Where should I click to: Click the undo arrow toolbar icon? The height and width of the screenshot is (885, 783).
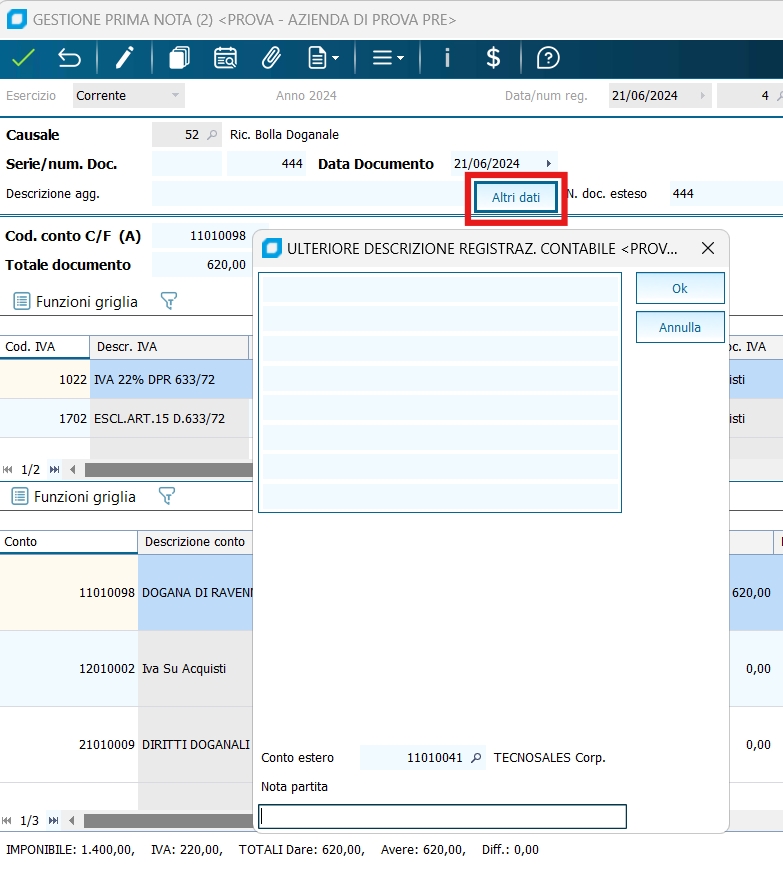pyautogui.click(x=69, y=58)
